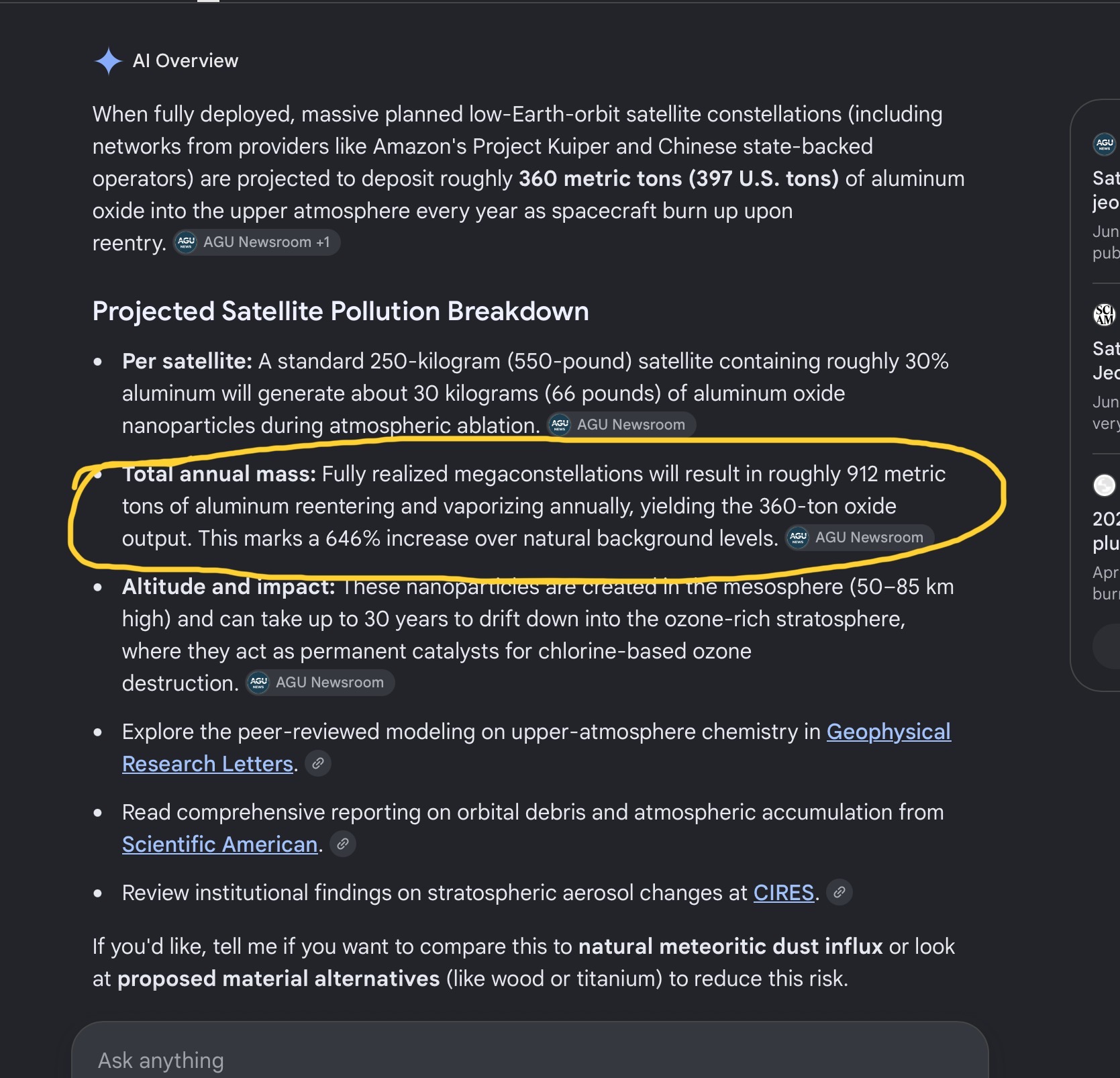Screen dimensions: 1120x1078
Task: Open AGU Newsroom chip after Total annual mass
Action: (x=859, y=538)
